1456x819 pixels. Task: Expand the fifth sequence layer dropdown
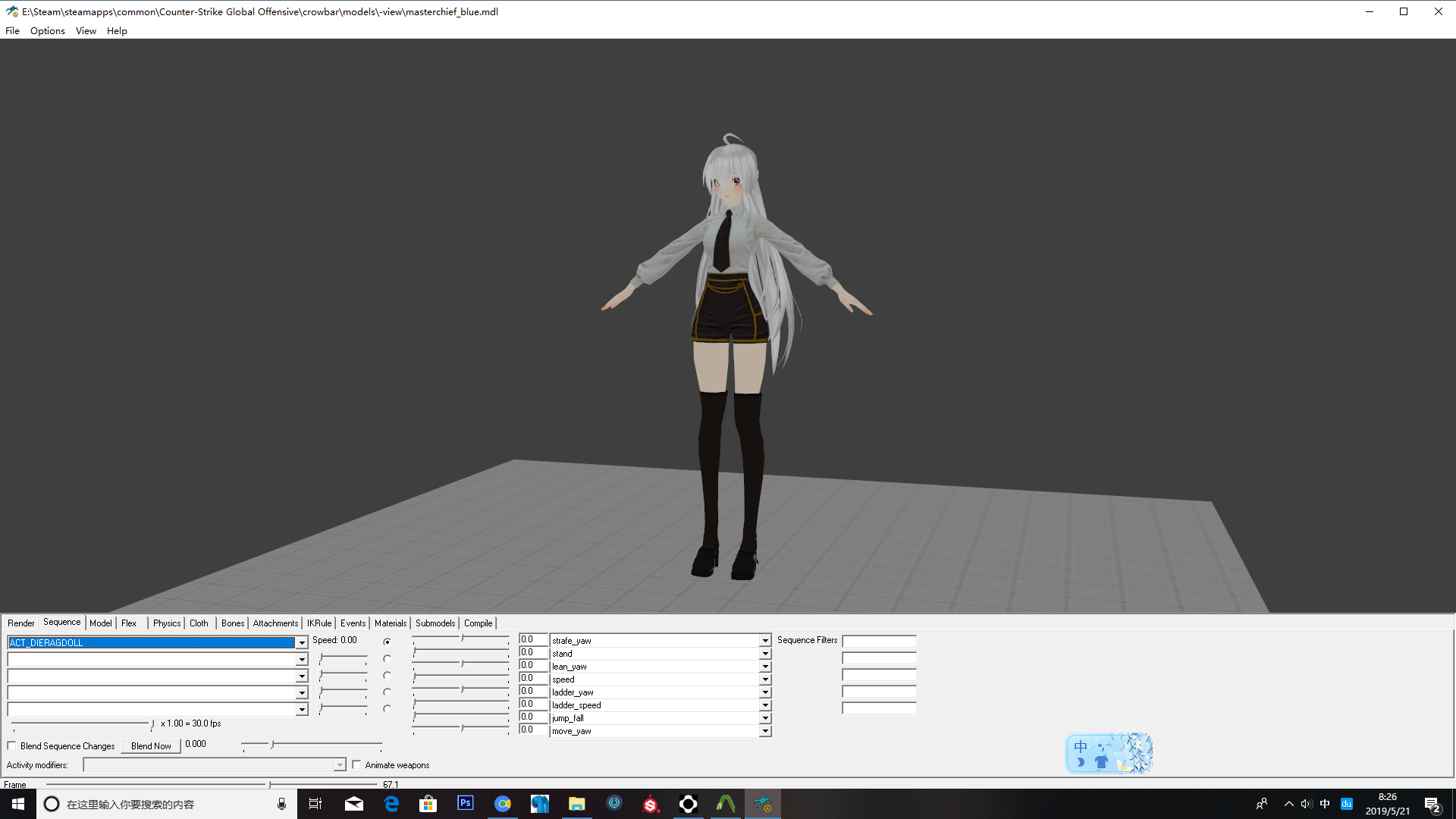(x=302, y=710)
